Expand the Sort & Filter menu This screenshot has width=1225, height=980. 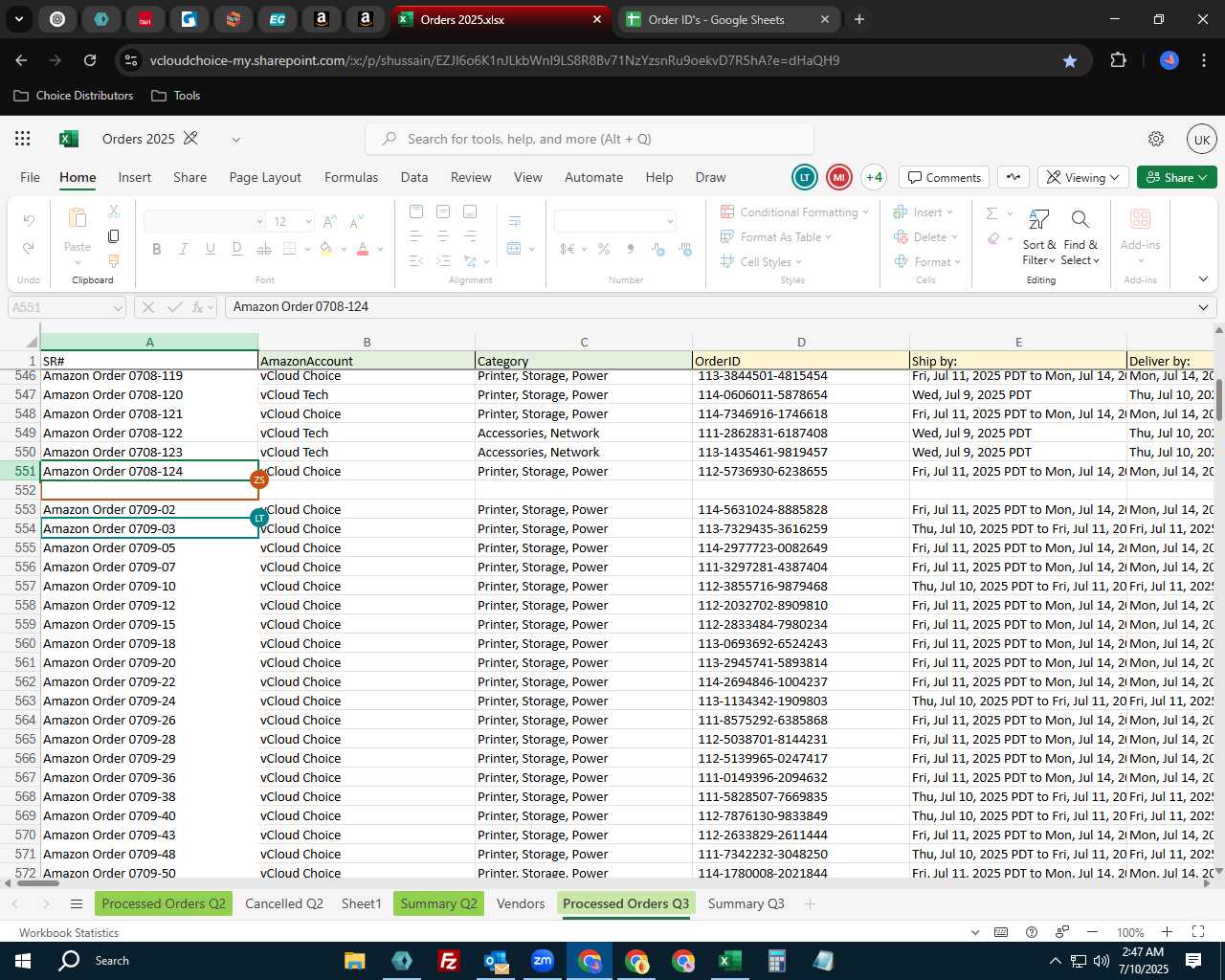1038,237
